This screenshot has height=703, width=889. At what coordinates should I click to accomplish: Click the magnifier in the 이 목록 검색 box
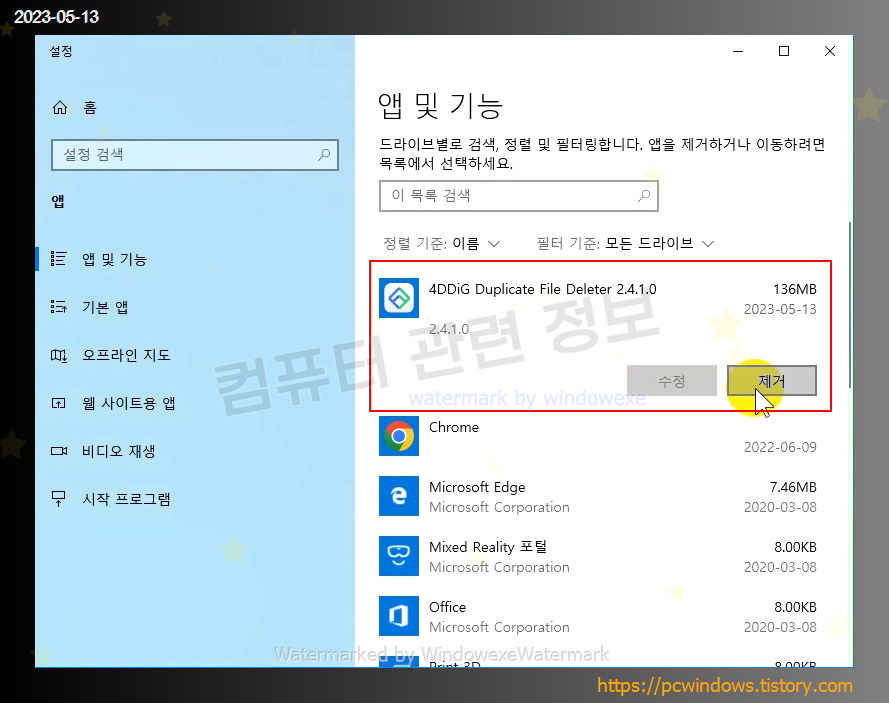pos(644,196)
